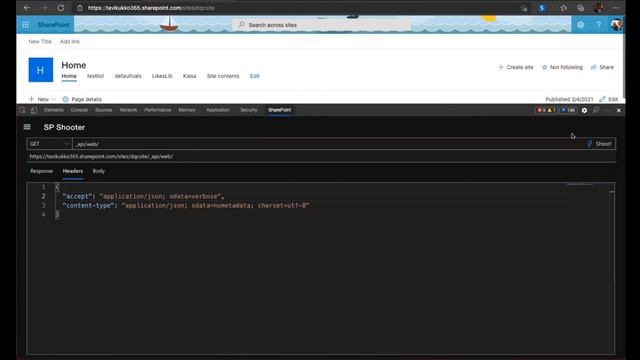This screenshot has width=640, height=360.
Task: Select the SharePoint DevTools tab
Action: tap(280, 110)
